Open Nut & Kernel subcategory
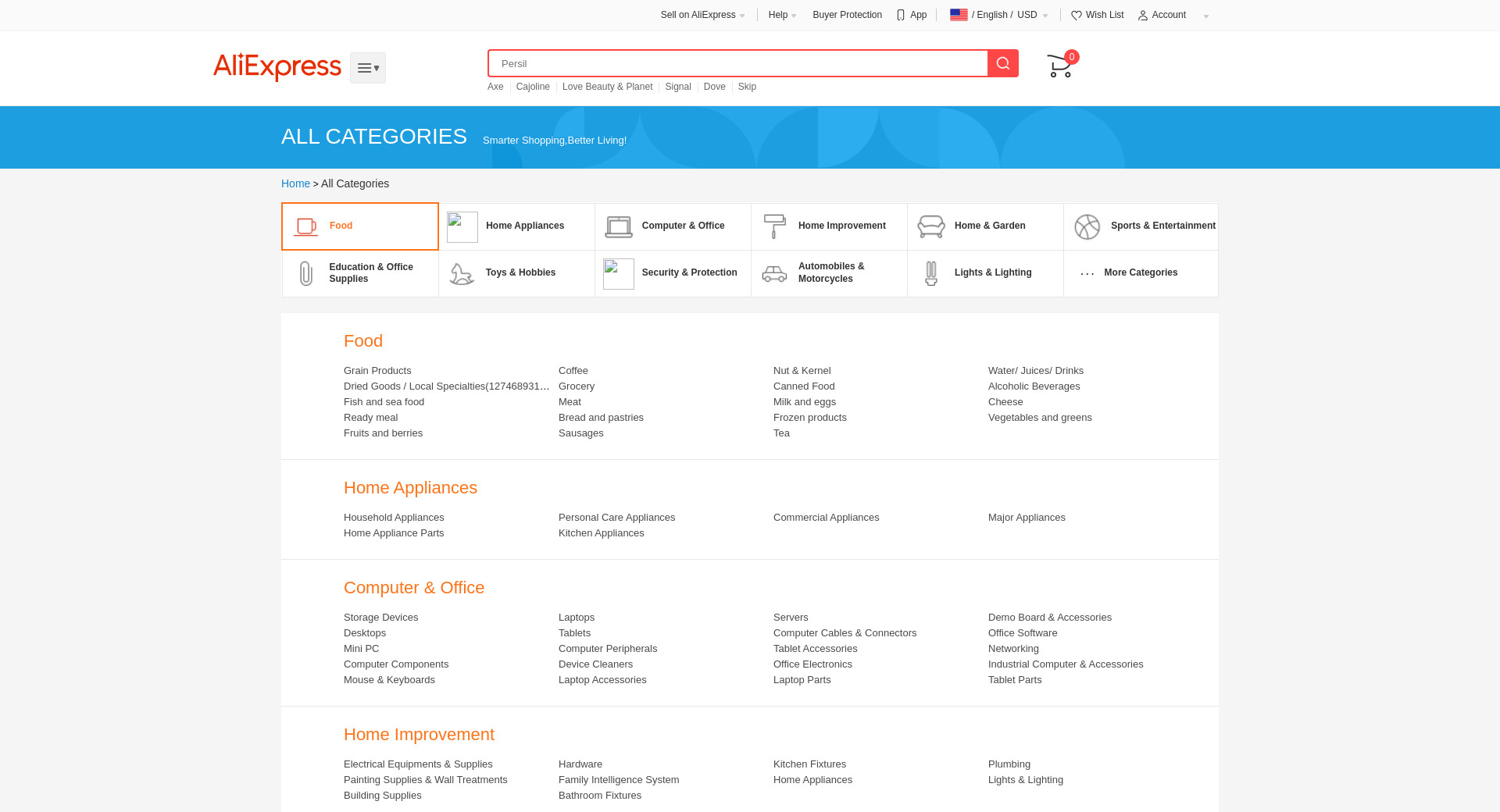 click(802, 371)
